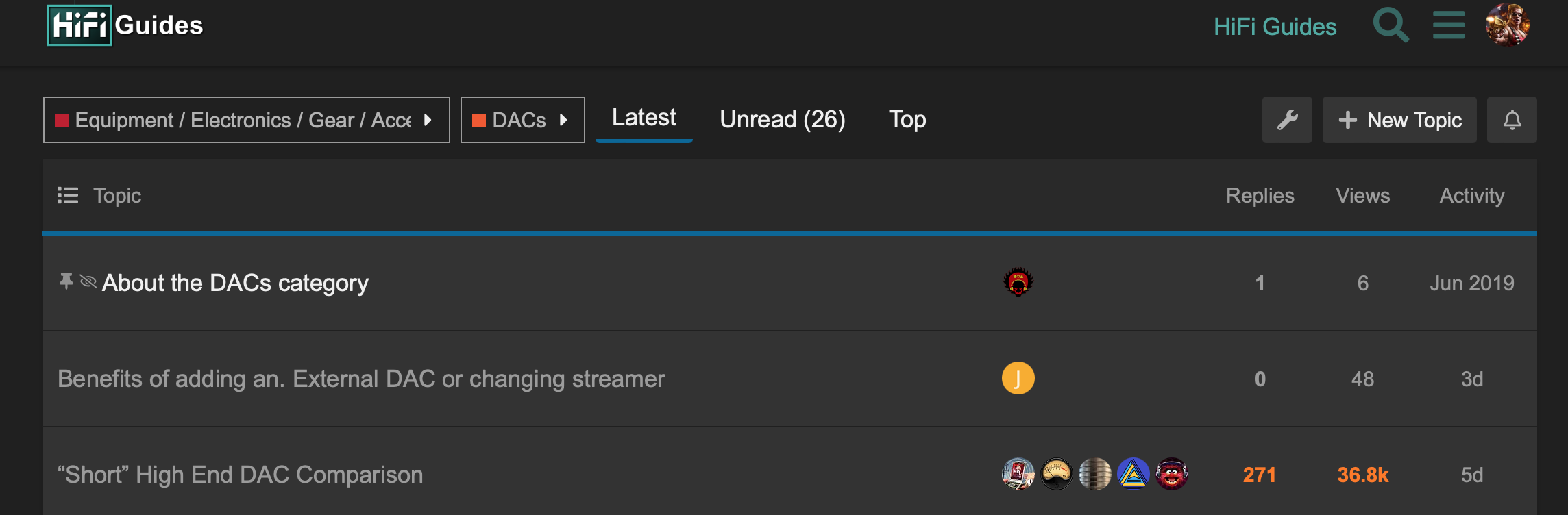Click the pin icon on About the DACs

(66, 281)
